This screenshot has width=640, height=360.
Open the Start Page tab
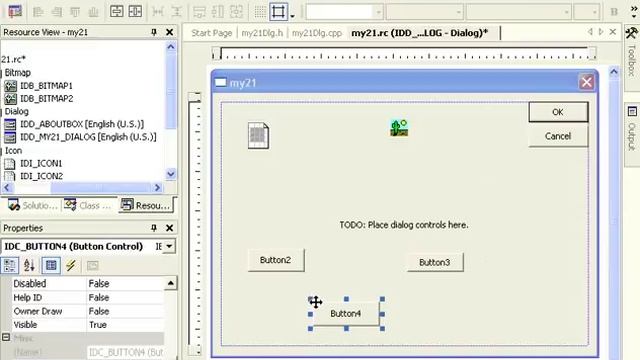click(x=211, y=33)
